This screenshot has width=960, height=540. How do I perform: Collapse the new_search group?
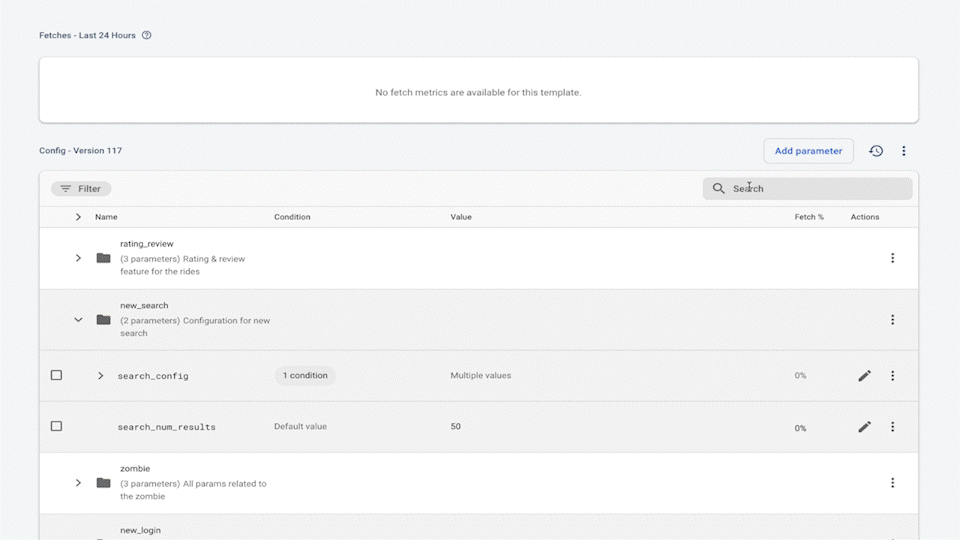[78, 320]
